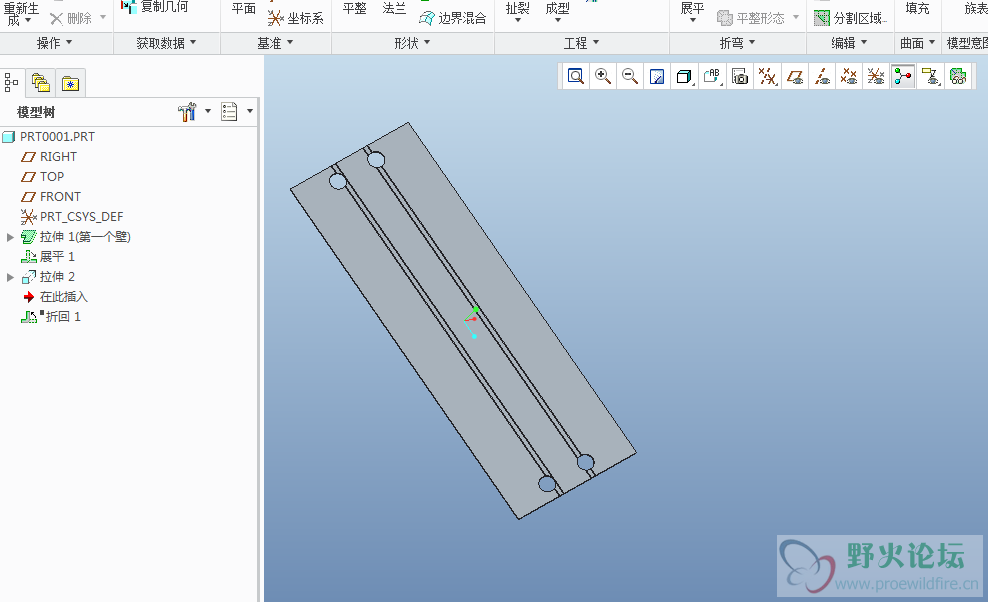
Task: Click the Zoom In magnifier icon
Action: tap(603, 77)
